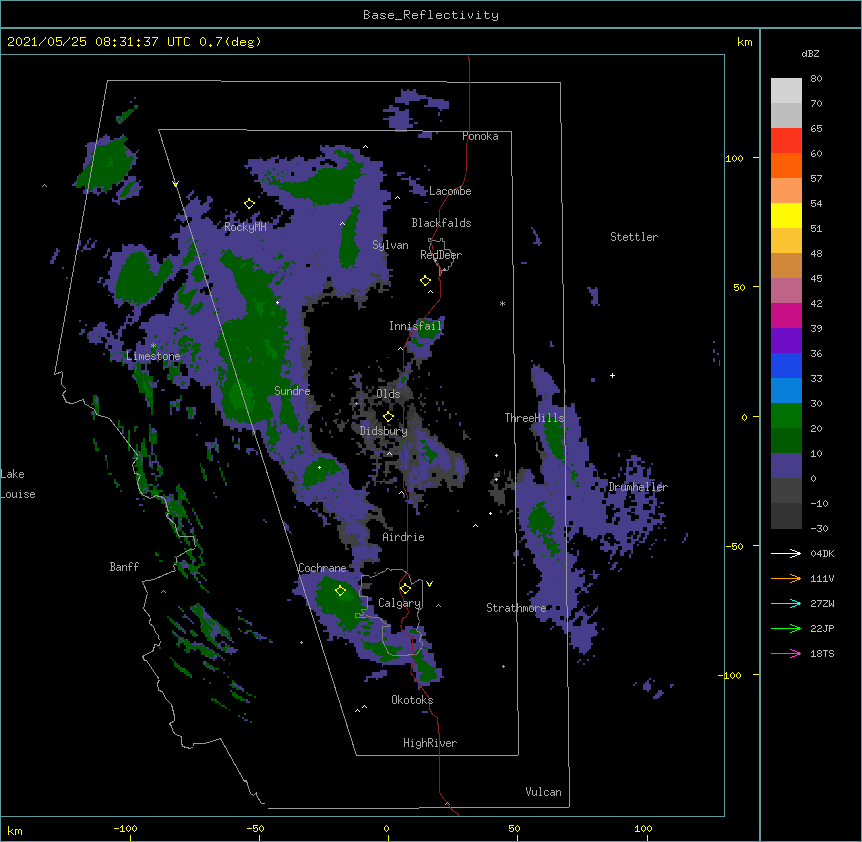Click the HighRiver label
Image resolution: width=862 pixels, height=842 pixels.
pyautogui.click(x=430, y=743)
